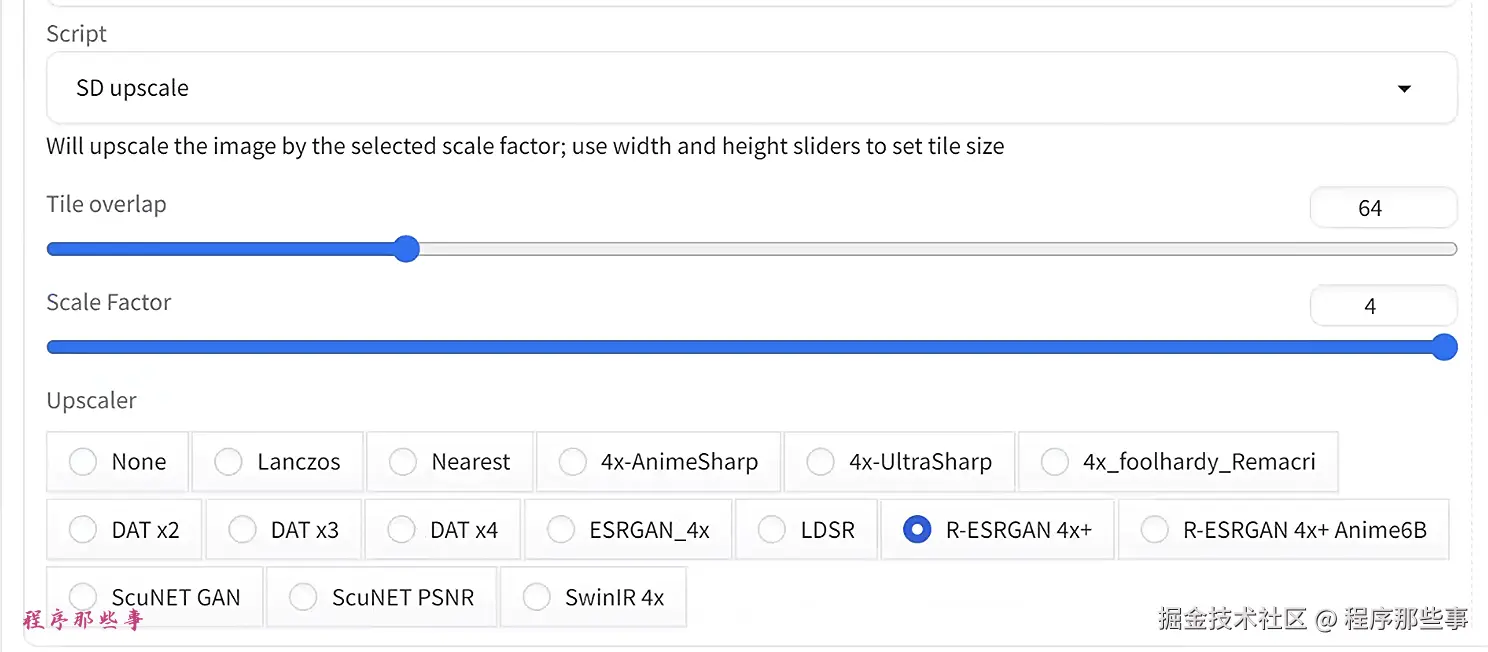Open the SD upscale script dropdown arrow
Screen dimensions: 1488x652
pos(1403,89)
